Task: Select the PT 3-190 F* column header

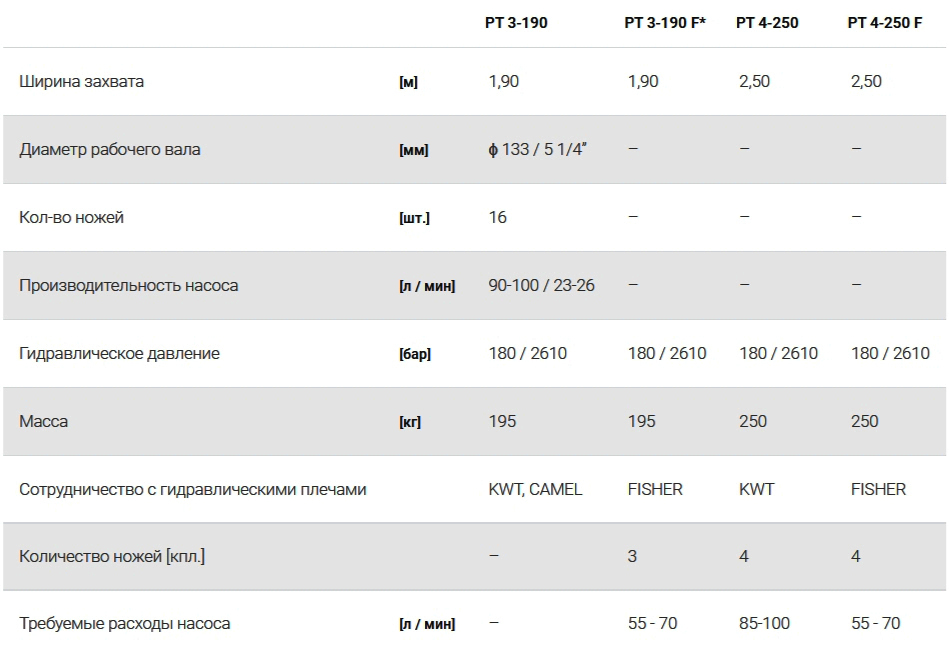Action: (x=665, y=22)
